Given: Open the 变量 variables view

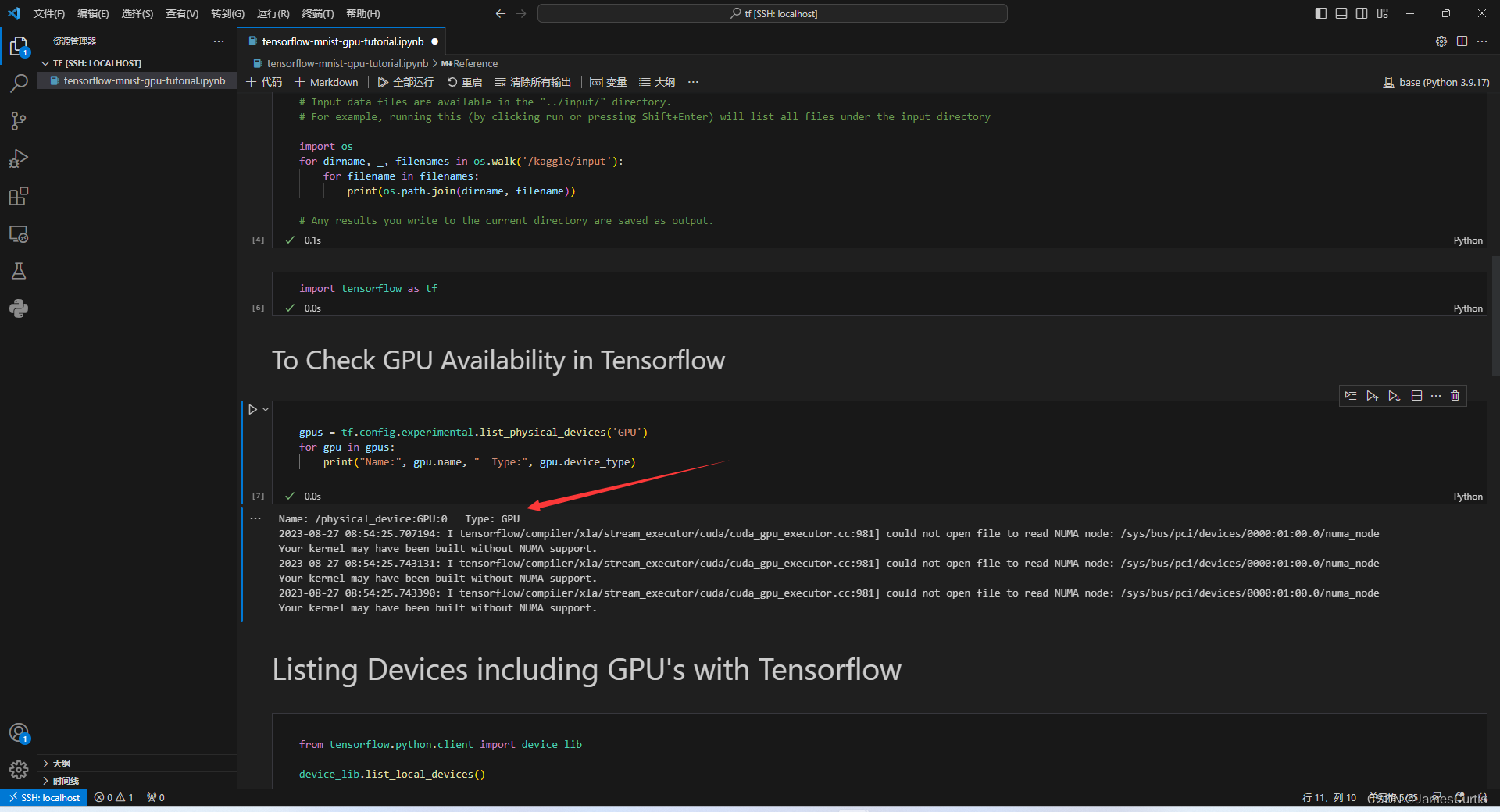Looking at the screenshot, I should point(609,82).
